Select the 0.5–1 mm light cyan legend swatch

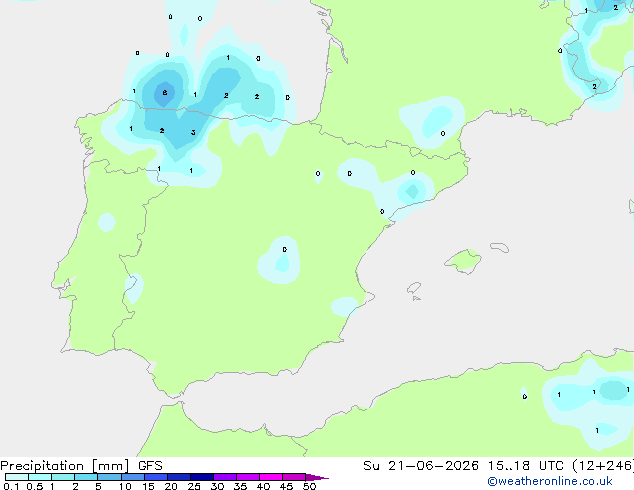tap(40, 477)
